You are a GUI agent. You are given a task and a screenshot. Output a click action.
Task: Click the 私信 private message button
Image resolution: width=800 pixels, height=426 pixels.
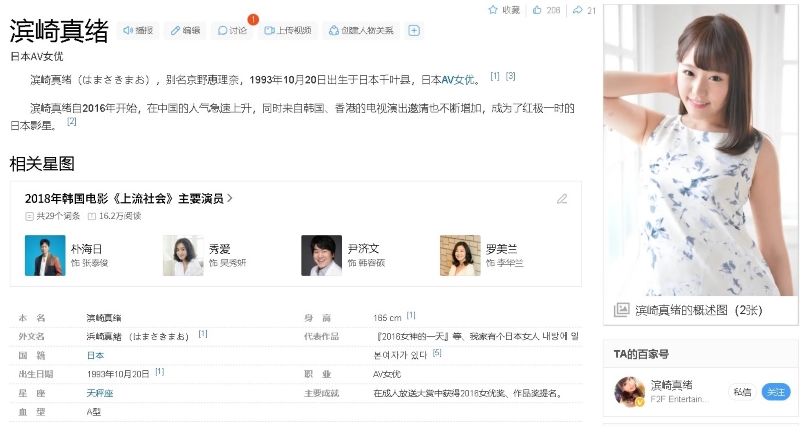click(742, 392)
